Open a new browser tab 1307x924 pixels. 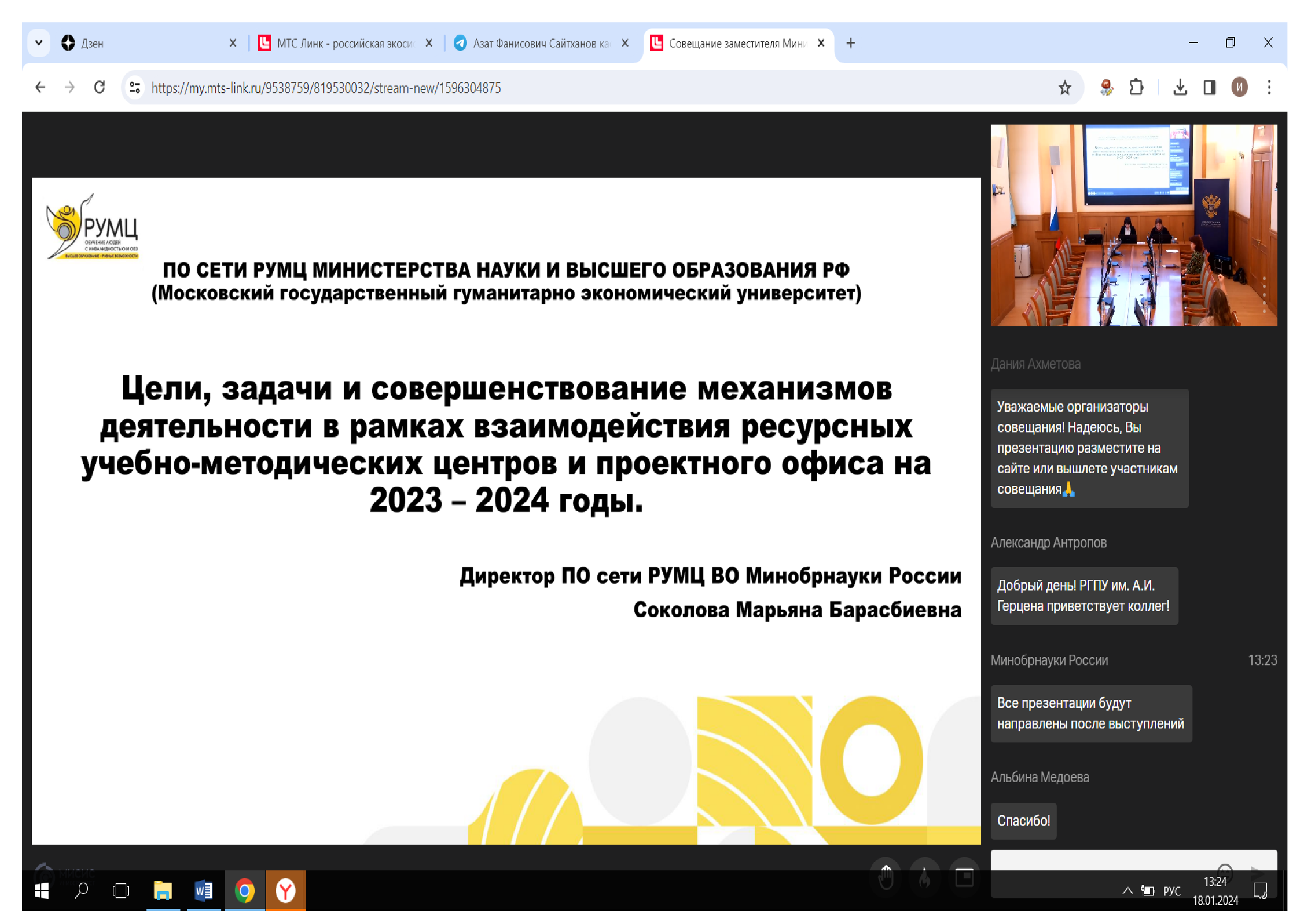point(850,43)
